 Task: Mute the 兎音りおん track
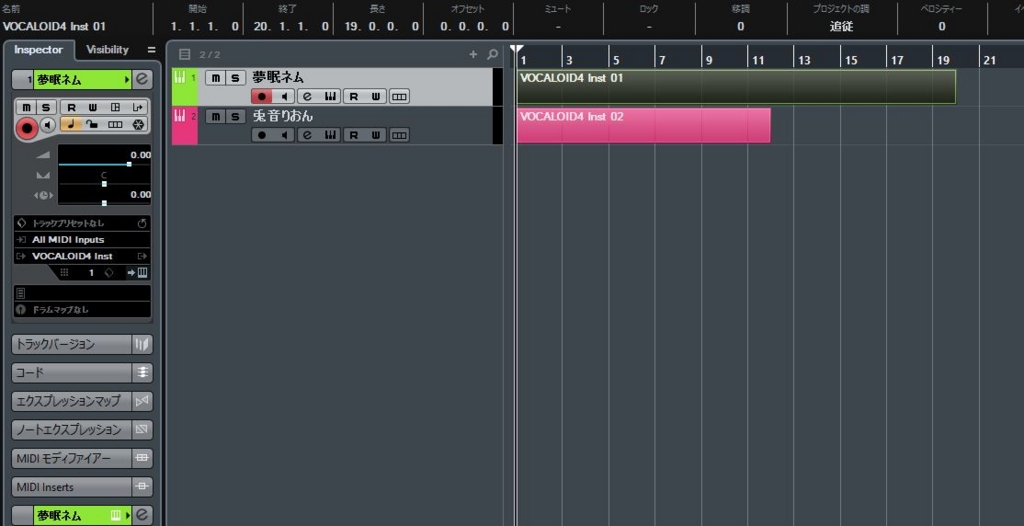coord(216,116)
